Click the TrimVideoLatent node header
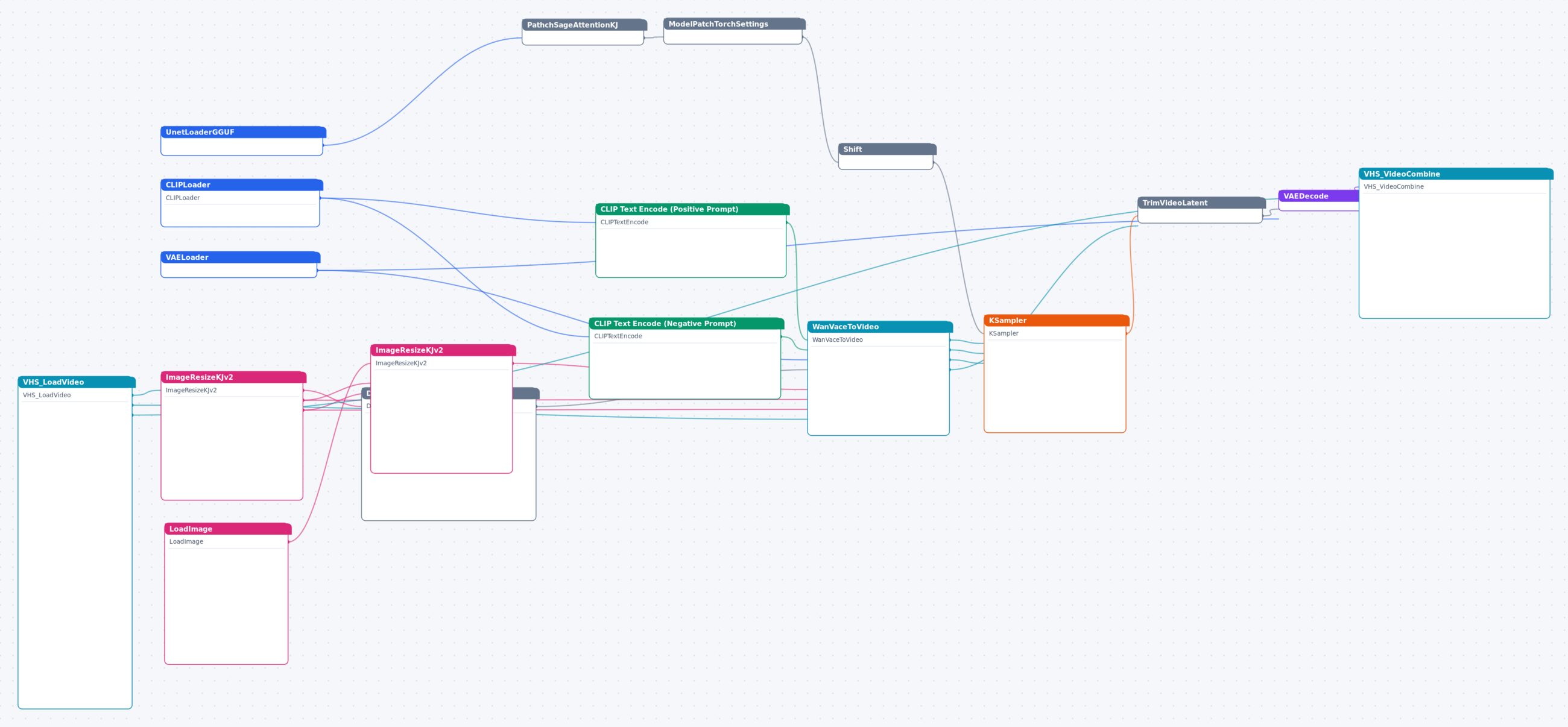Screen dimensions: 1568x727 (1201, 203)
